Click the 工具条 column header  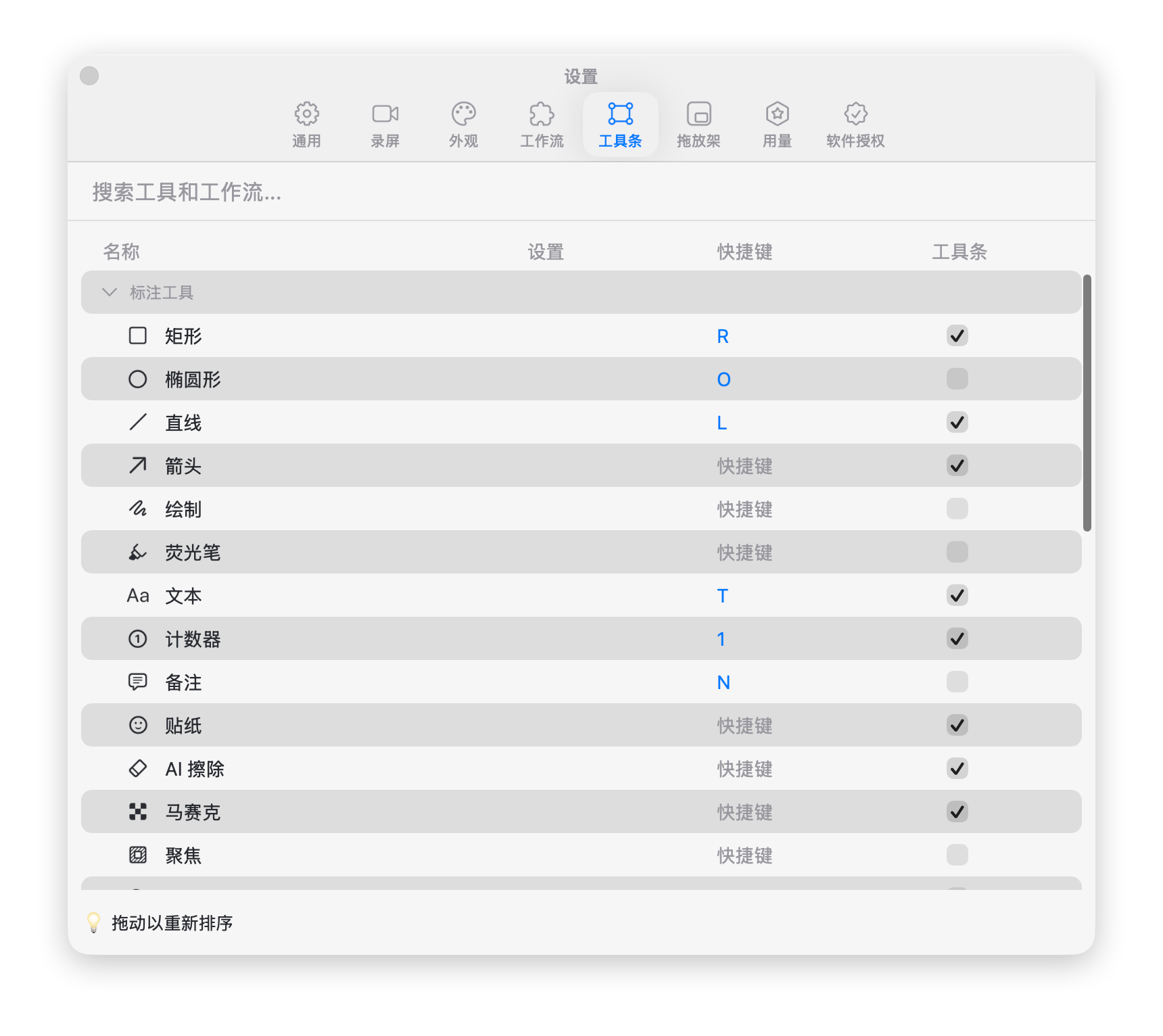click(x=959, y=252)
